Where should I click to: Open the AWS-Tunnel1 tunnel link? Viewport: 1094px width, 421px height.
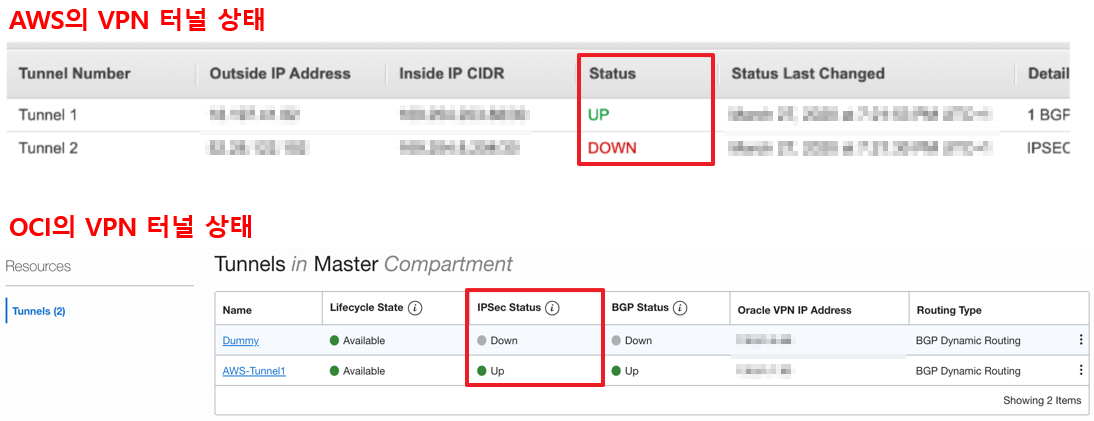[x=254, y=371]
